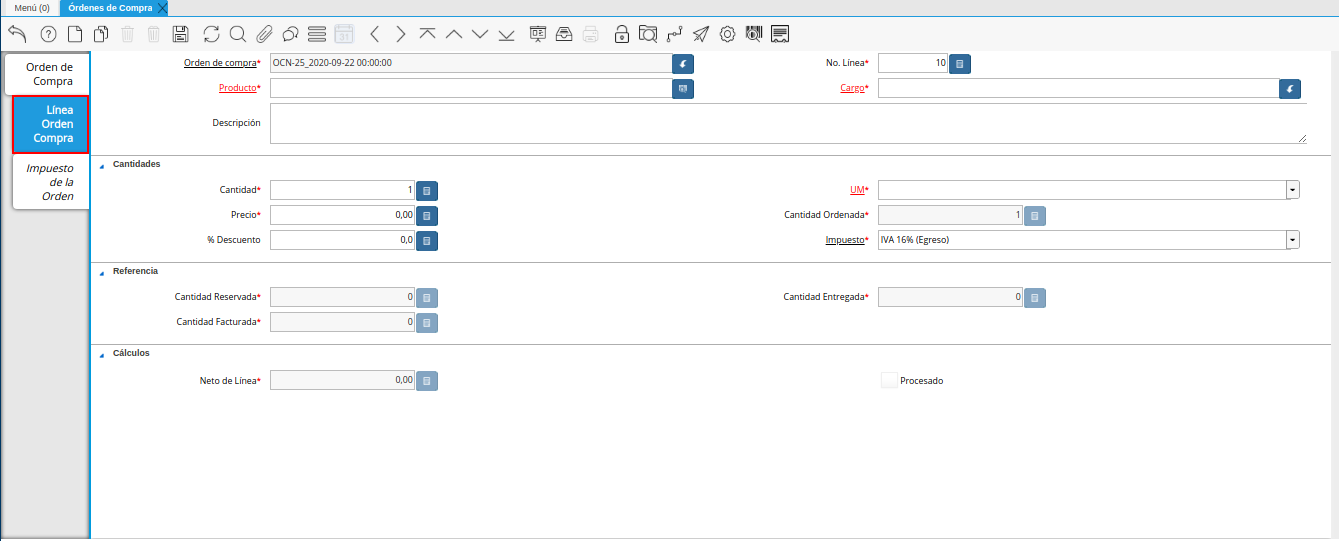Click the undo back arrow icon
This screenshot has width=1339, height=541.
tap(17, 34)
